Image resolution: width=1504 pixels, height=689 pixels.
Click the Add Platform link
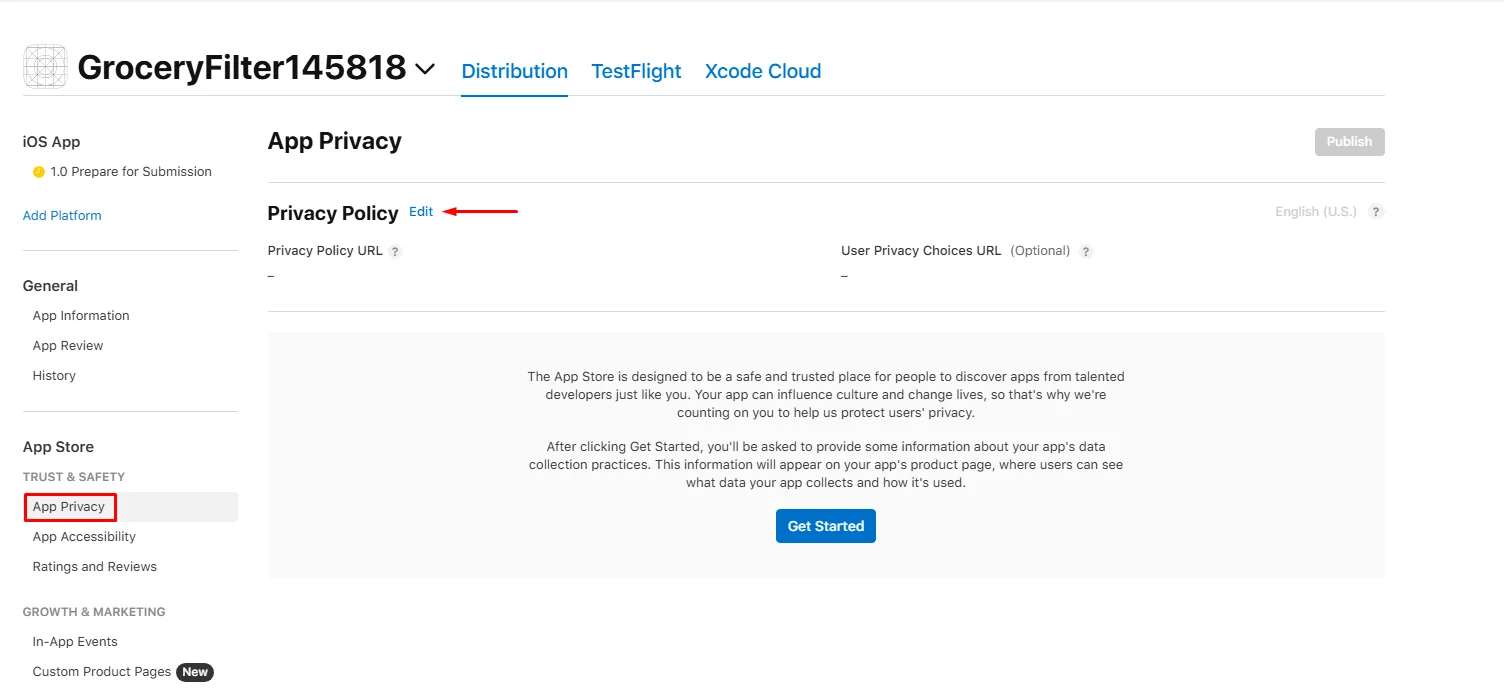click(62, 215)
